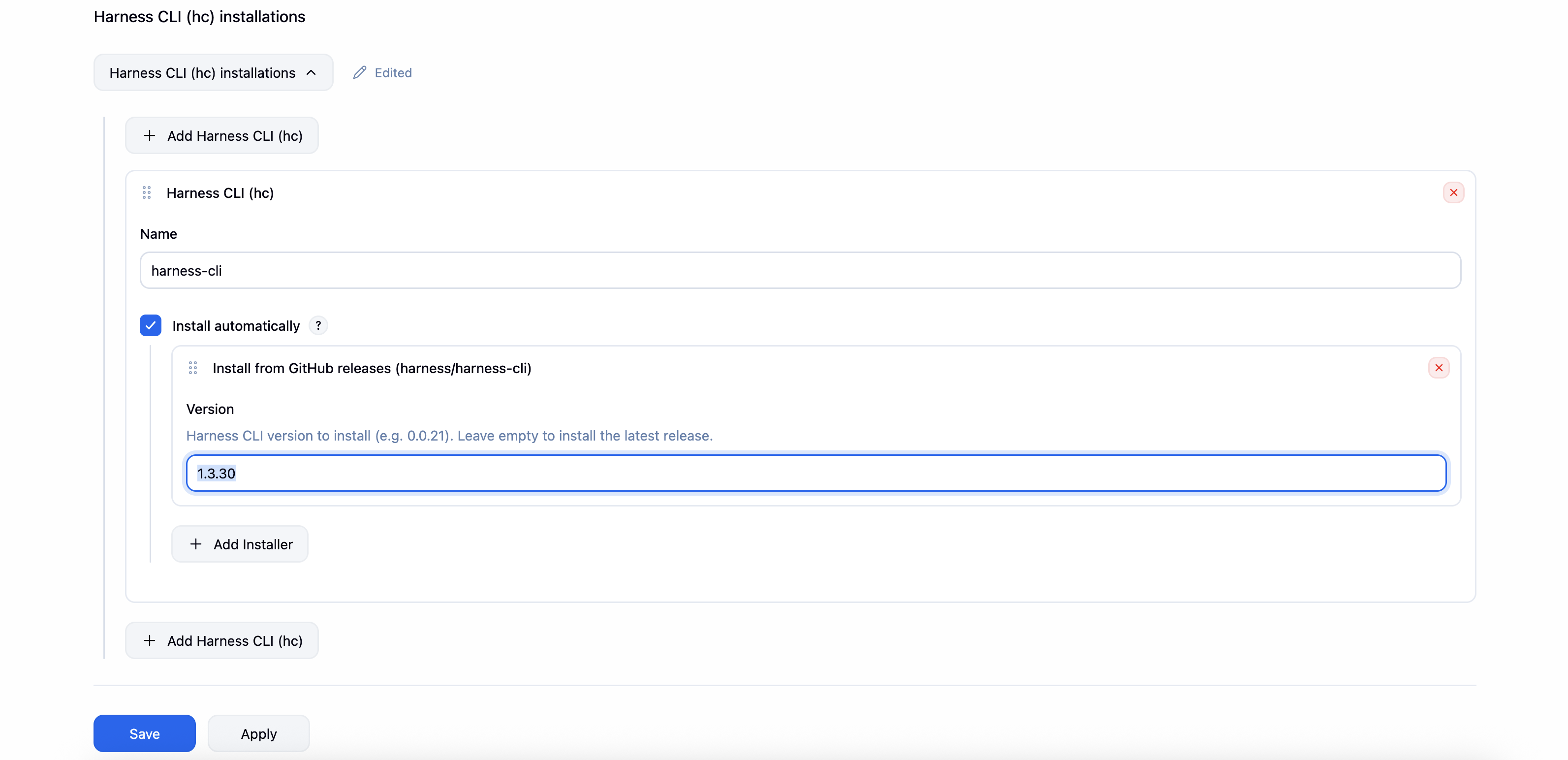Screen dimensions: 1568x760
Task: Click the bottom Add Harness CLI (hc) button
Action: (x=221, y=640)
